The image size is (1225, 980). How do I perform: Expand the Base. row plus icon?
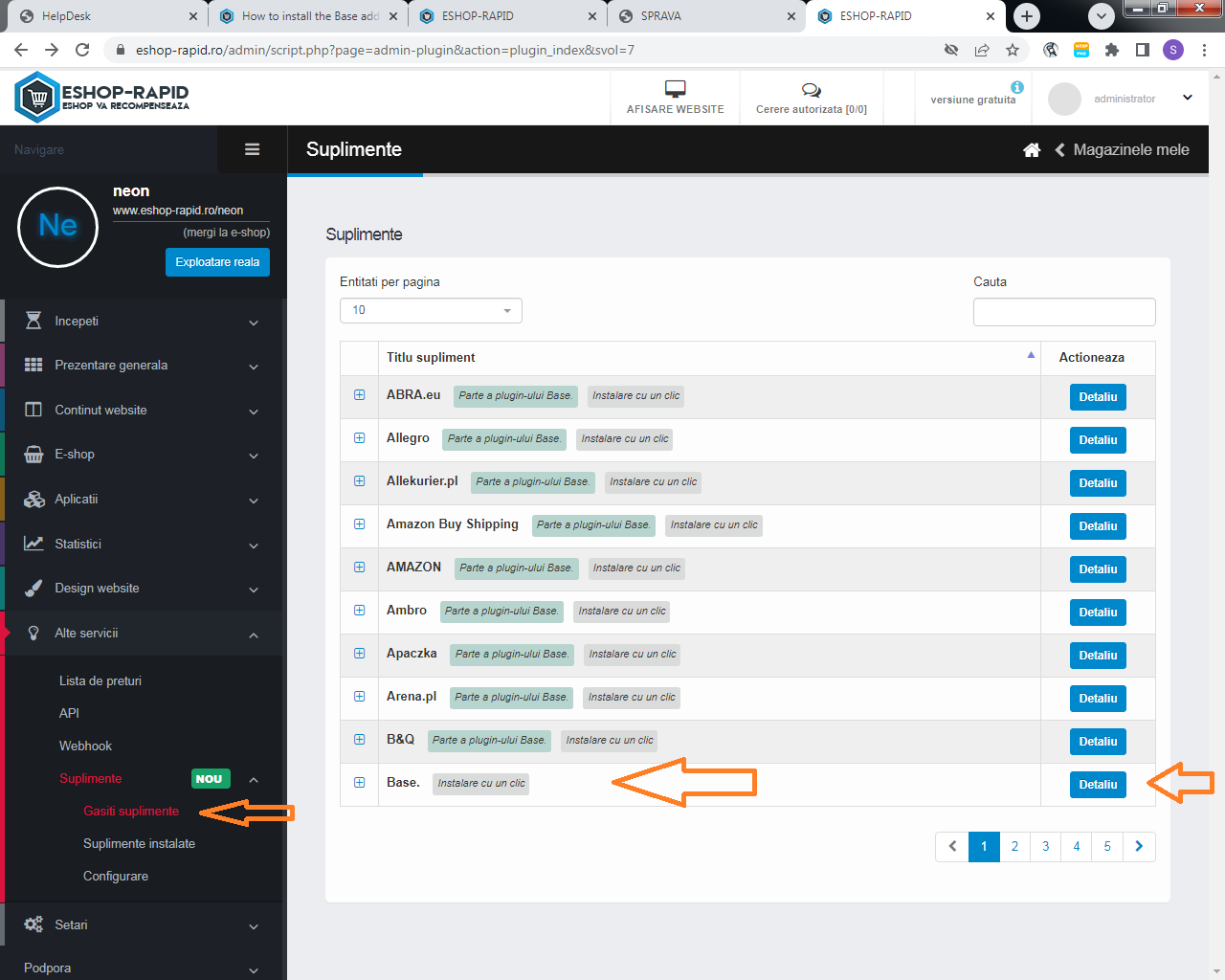pyautogui.click(x=360, y=783)
